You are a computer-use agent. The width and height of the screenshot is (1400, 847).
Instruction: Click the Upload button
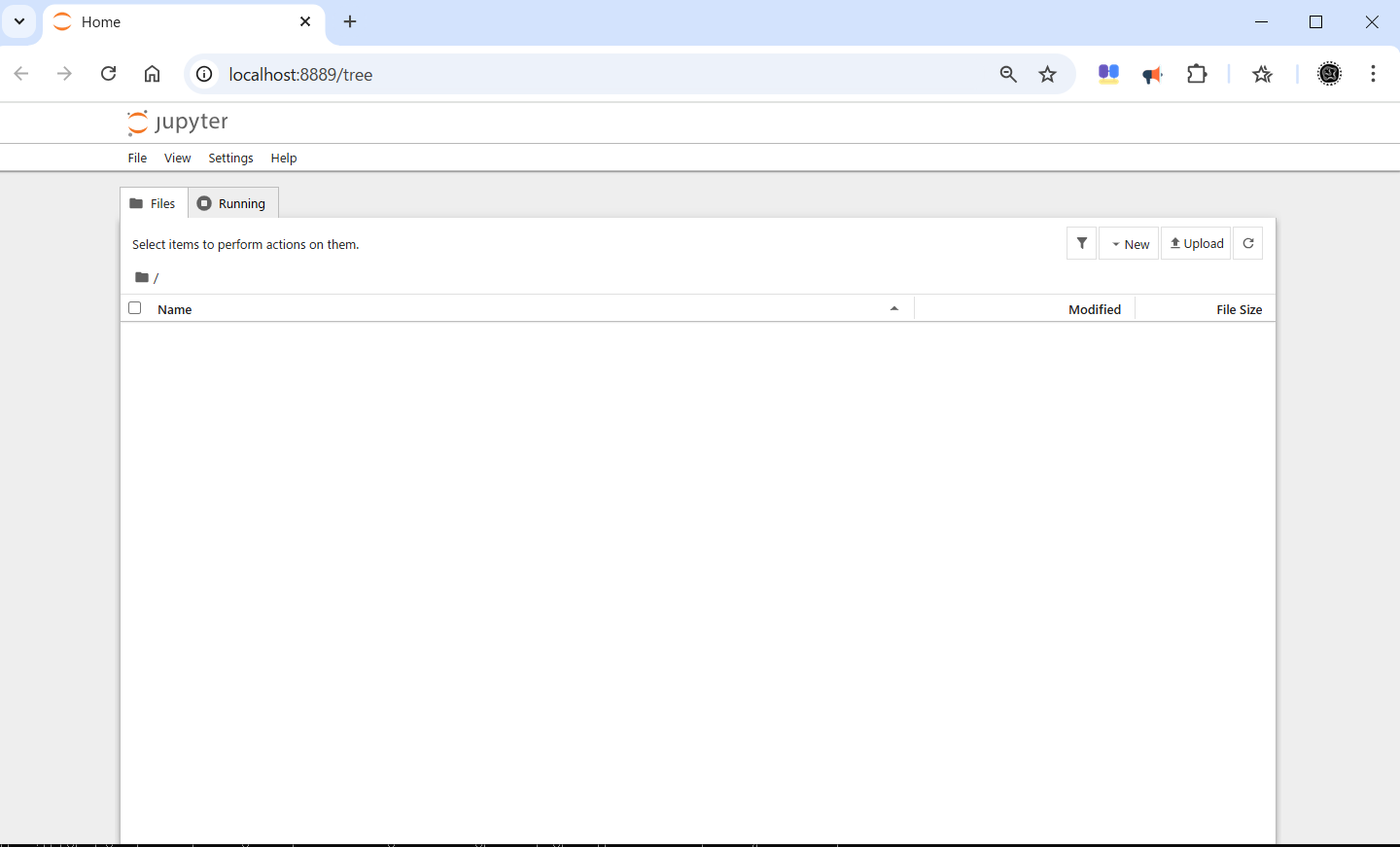[x=1197, y=243]
